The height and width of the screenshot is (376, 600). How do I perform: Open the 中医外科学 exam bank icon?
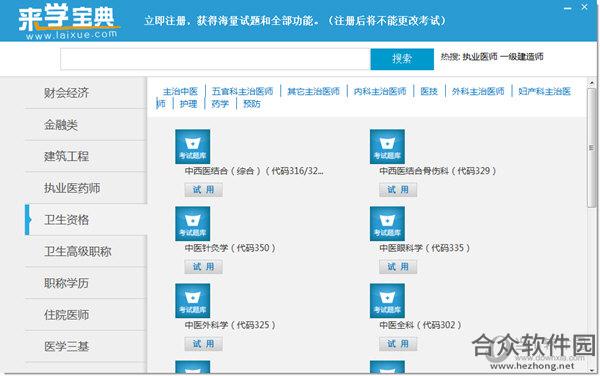(x=192, y=301)
